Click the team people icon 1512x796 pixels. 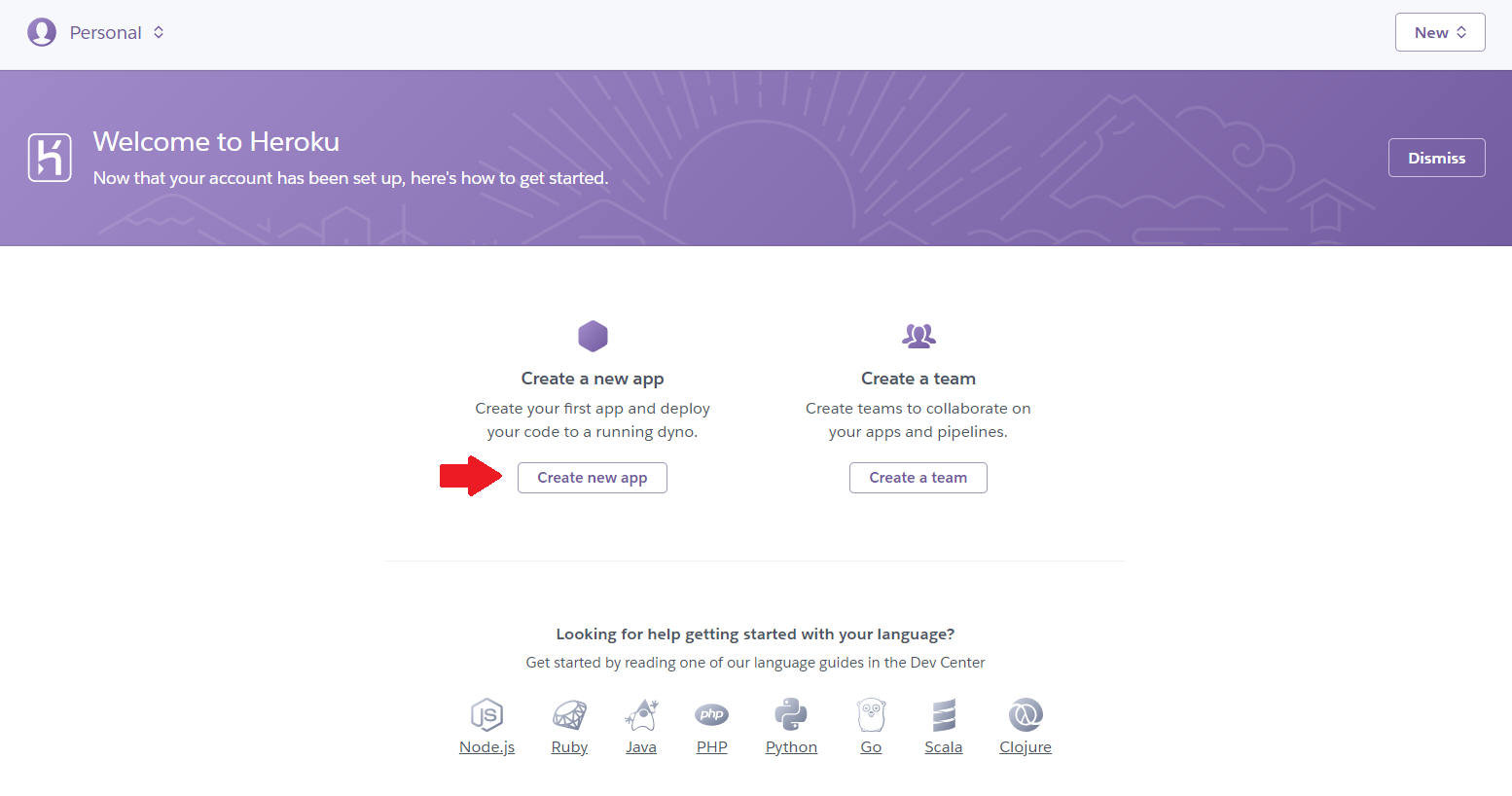tap(918, 336)
